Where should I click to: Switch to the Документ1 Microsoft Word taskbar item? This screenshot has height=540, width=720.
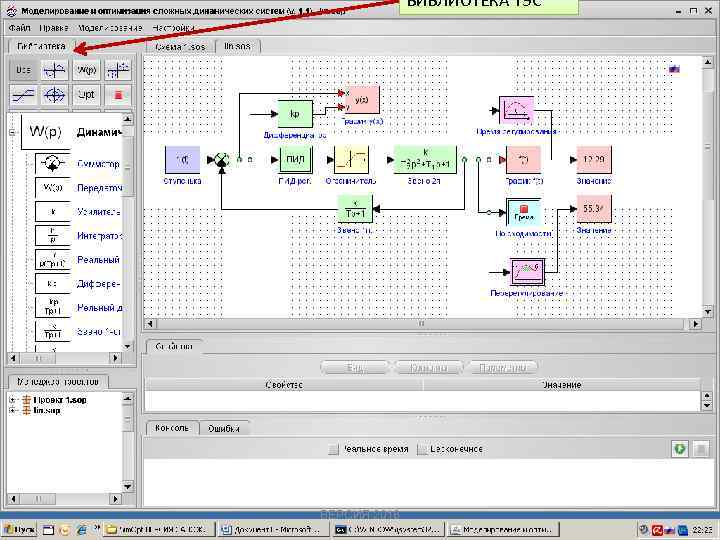273,530
